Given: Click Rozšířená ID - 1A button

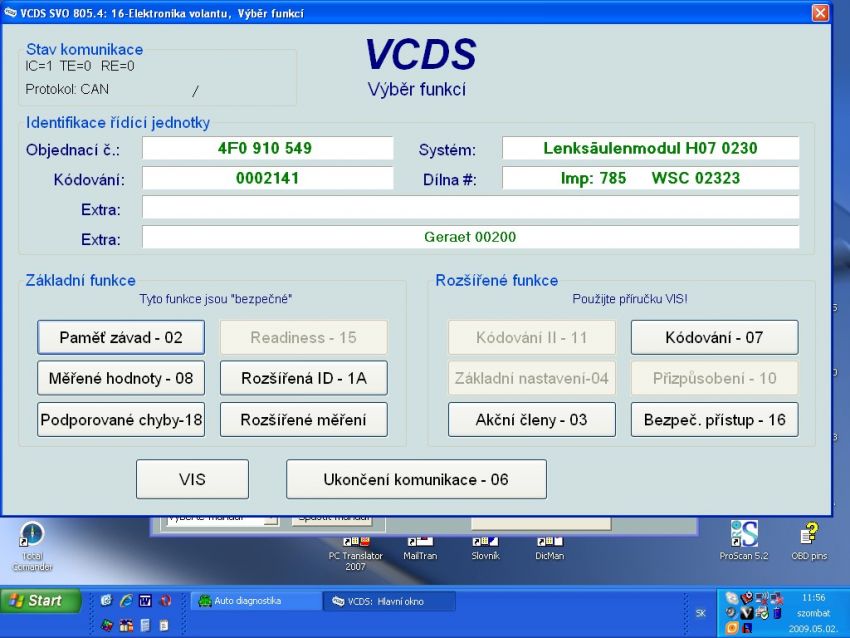Looking at the screenshot, I should [x=303, y=379].
